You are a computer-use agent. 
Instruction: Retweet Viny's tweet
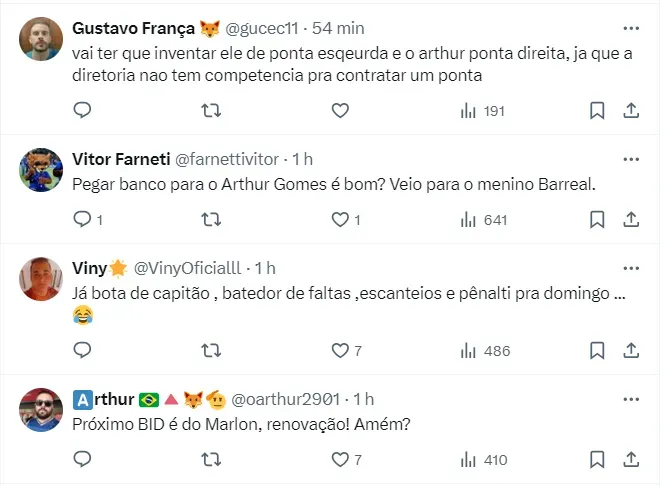[x=211, y=351]
